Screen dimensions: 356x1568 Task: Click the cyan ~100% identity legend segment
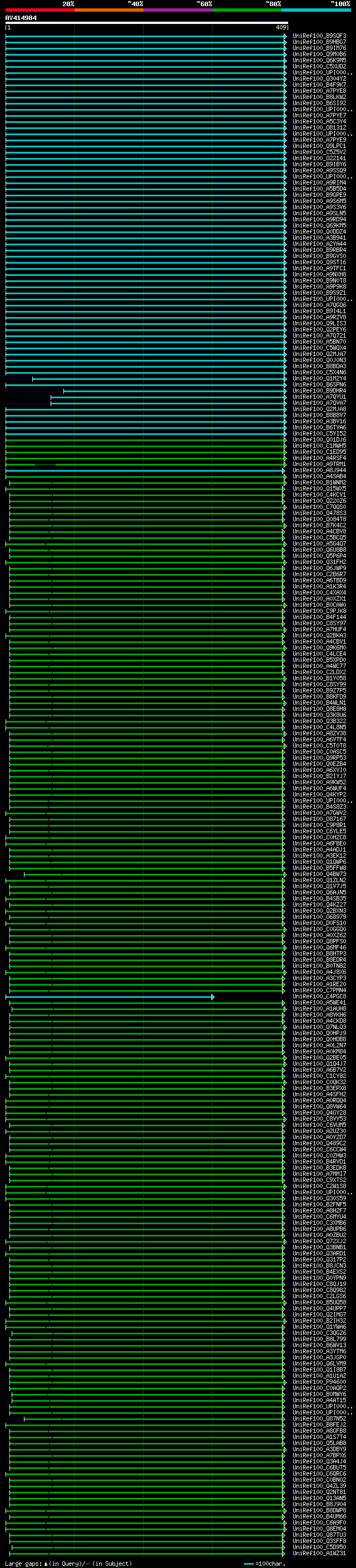pos(316,10)
